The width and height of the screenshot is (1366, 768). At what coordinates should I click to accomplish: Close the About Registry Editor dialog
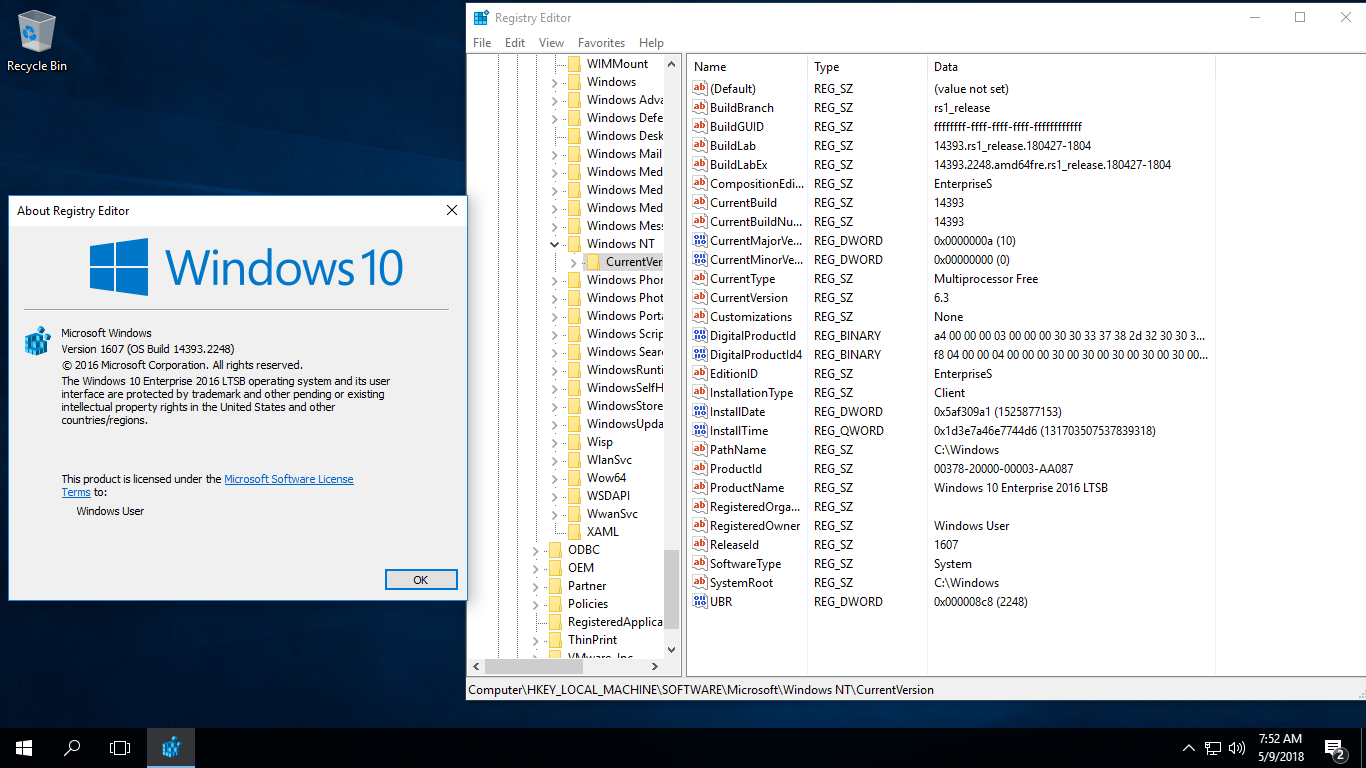[x=451, y=211]
